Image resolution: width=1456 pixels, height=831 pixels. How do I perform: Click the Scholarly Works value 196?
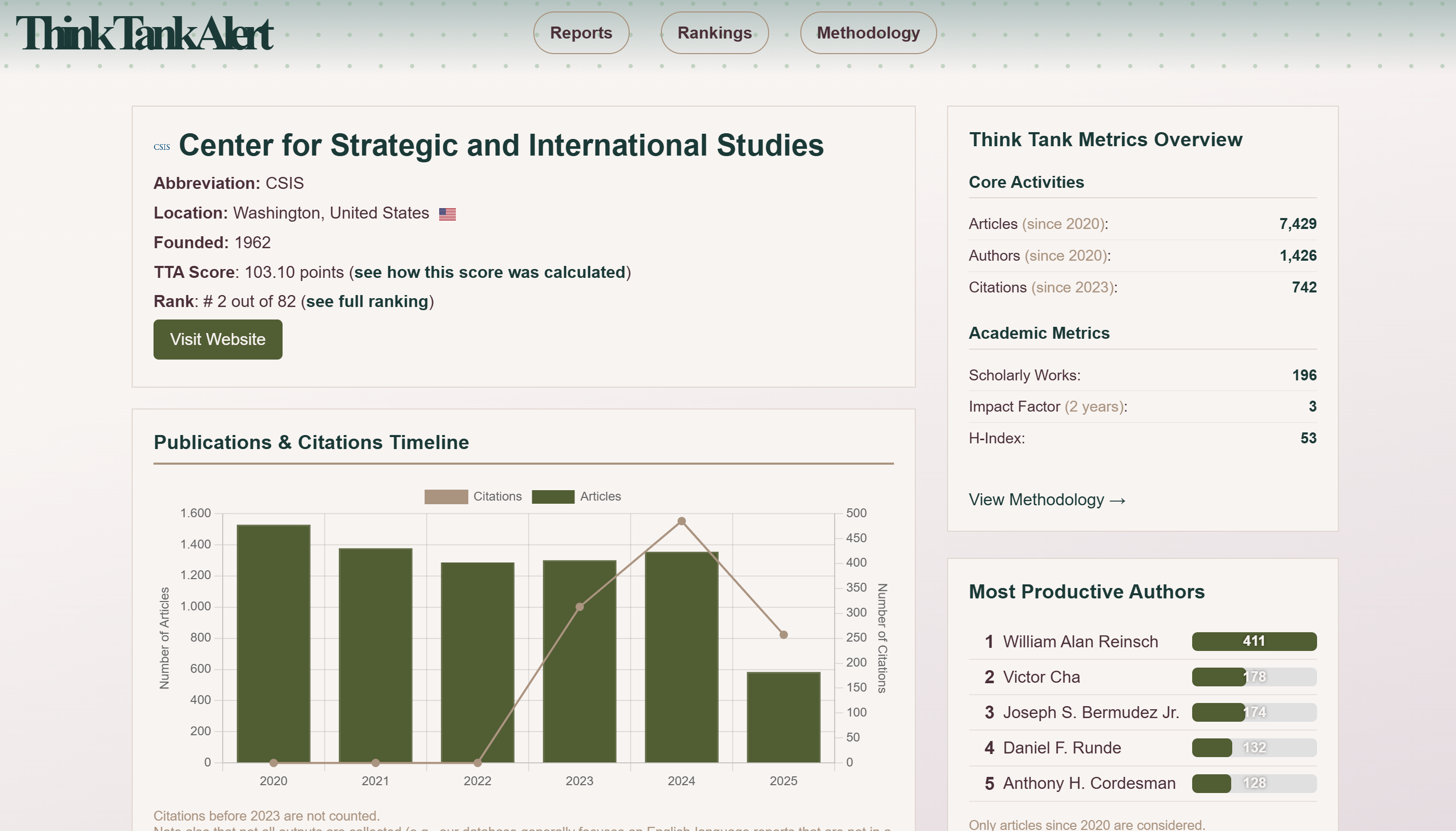tap(1304, 375)
